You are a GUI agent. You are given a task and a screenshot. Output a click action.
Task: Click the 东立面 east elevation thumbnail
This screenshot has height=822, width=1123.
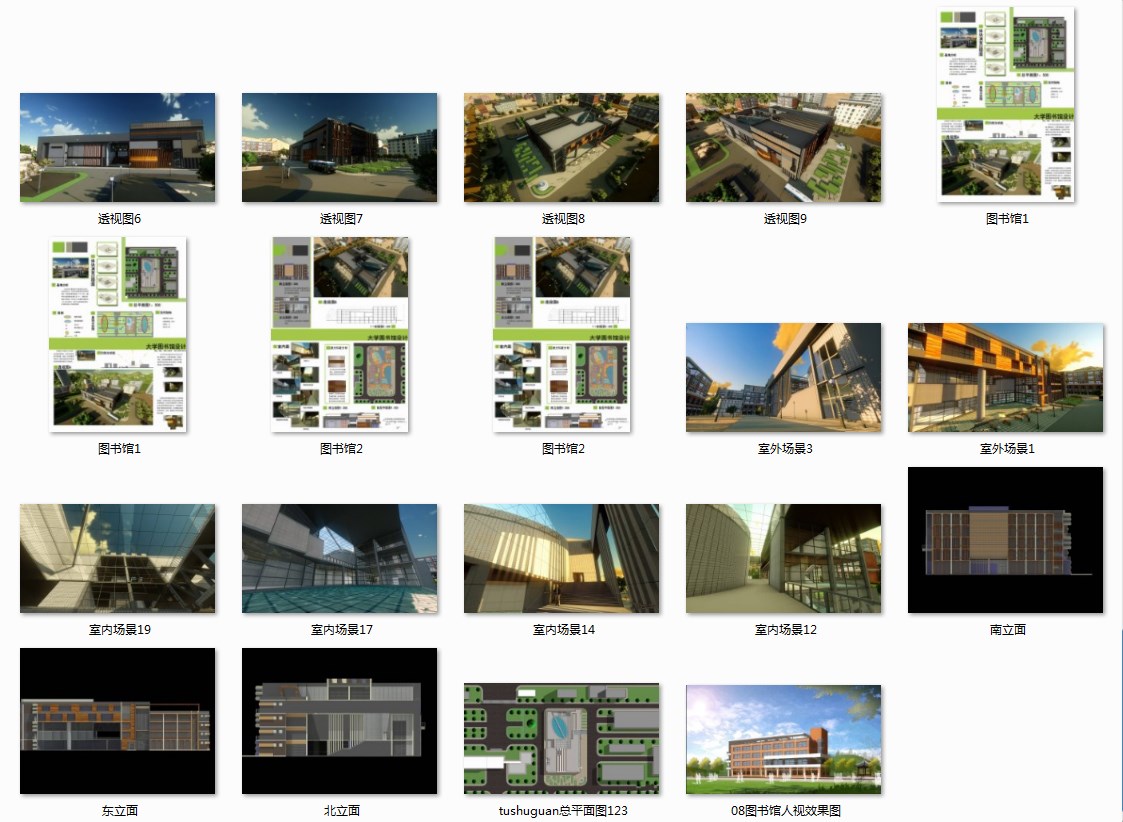[117, 721]
